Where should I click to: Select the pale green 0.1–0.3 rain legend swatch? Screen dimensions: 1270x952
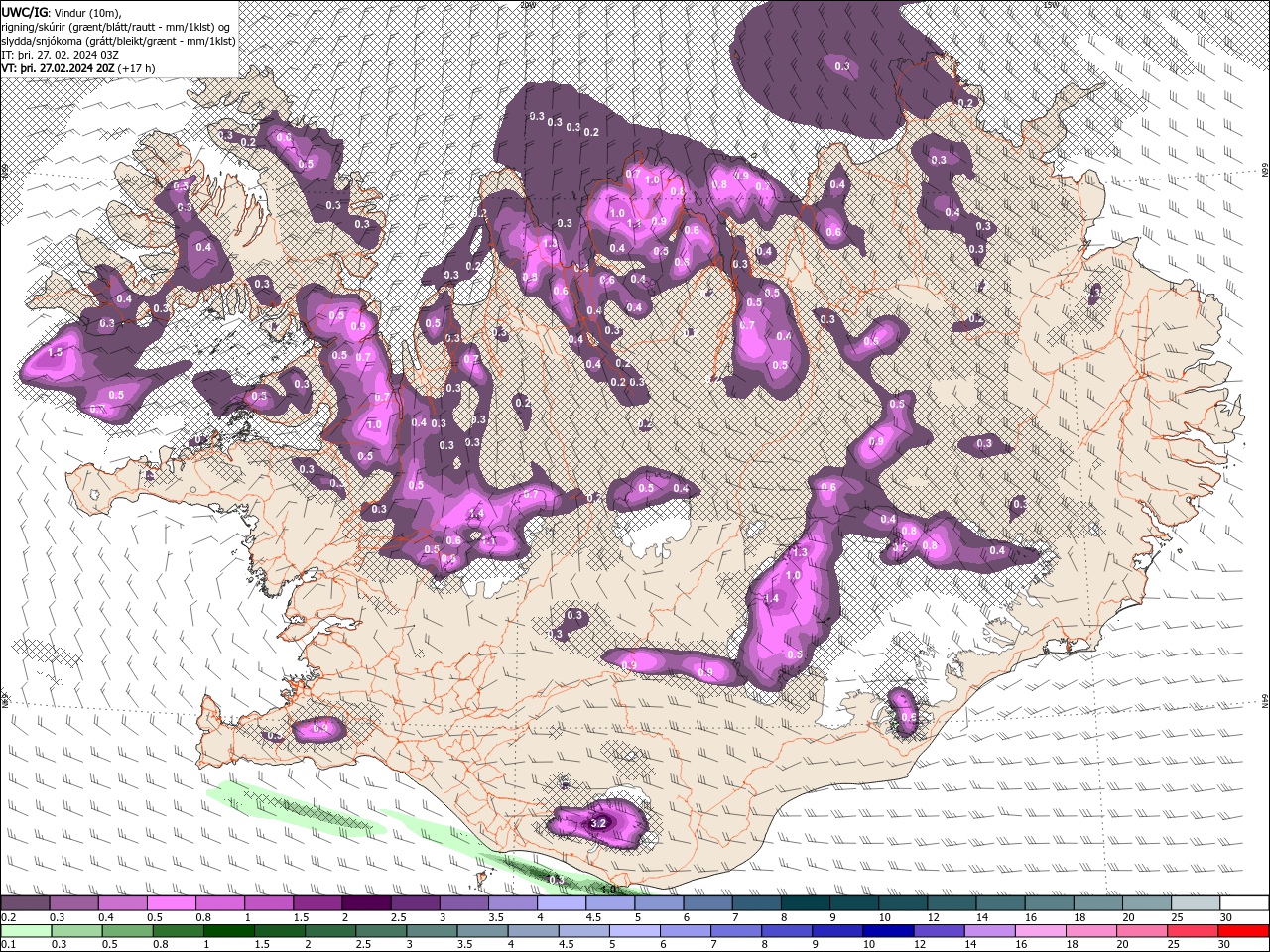25,931
